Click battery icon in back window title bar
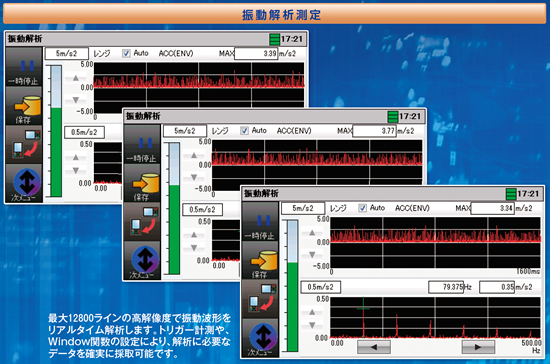This screenshot has height=364, width=550. [x=275, y=39]
